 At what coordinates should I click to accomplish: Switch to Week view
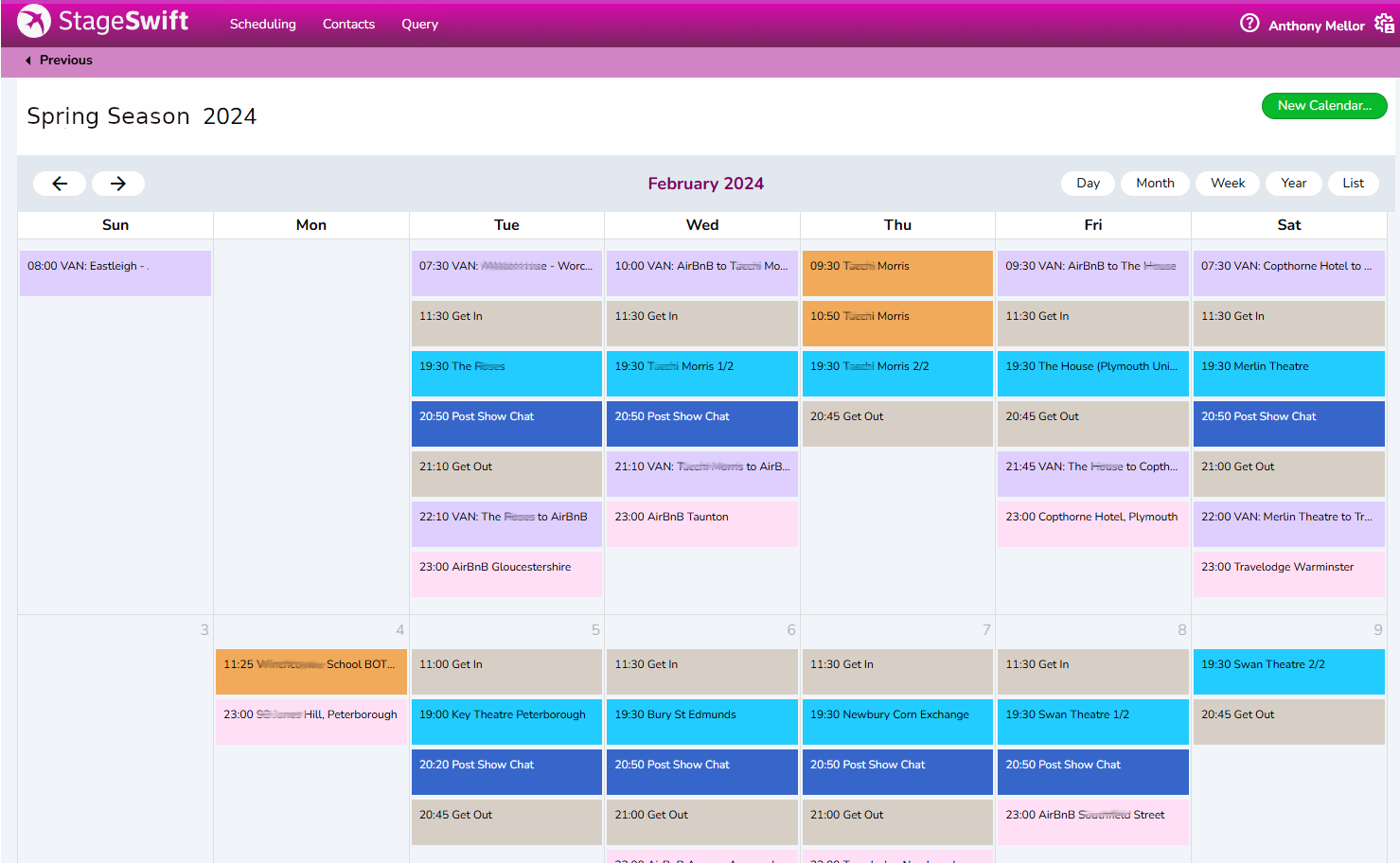[1228, 184]
